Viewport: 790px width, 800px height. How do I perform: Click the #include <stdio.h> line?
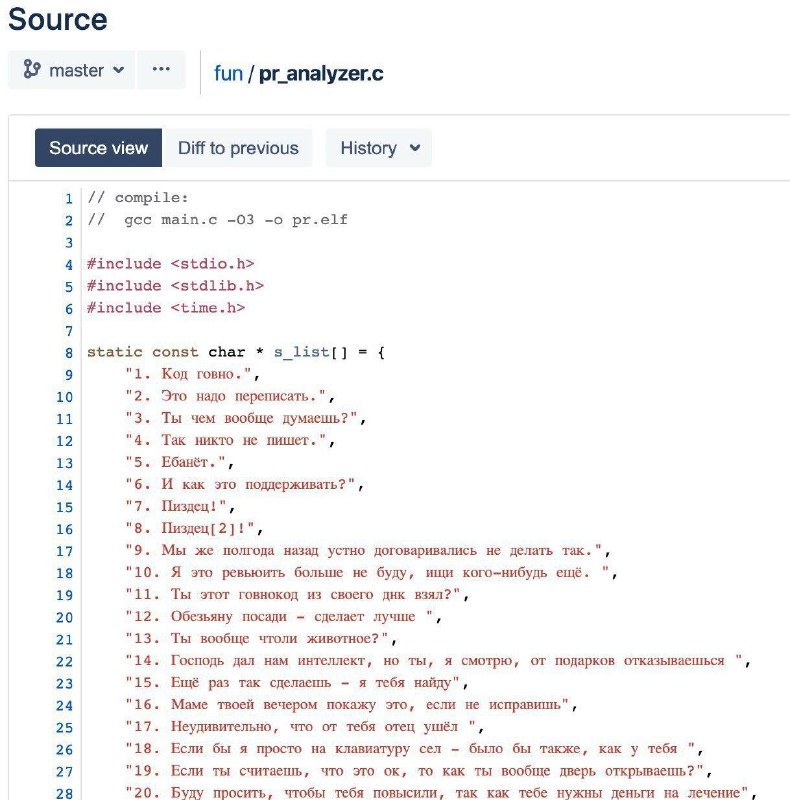point(170,264)
